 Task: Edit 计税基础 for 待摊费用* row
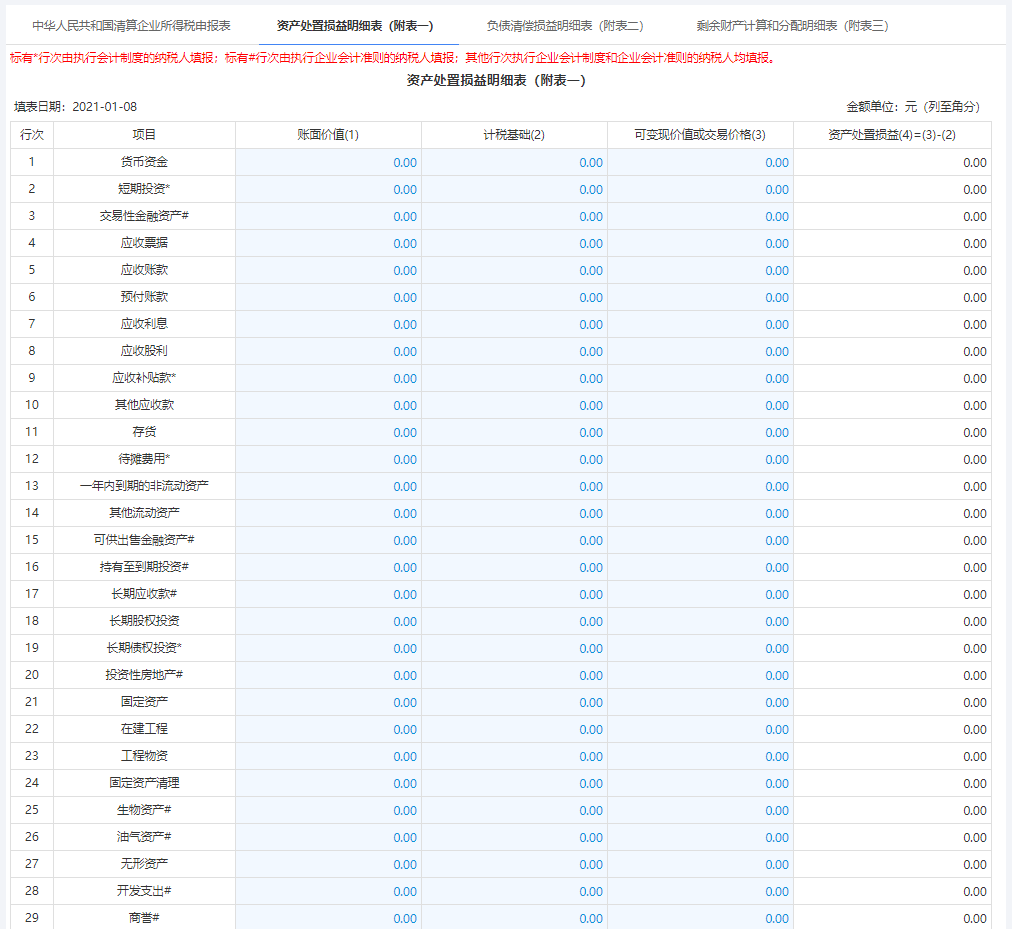(514, 460)
